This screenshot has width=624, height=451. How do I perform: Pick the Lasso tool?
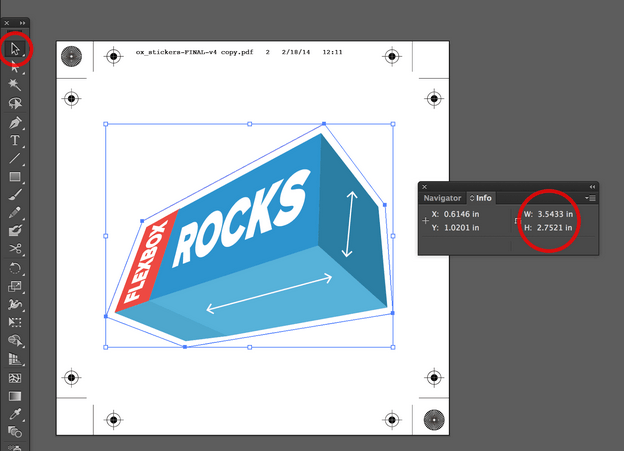click(15, 103)
